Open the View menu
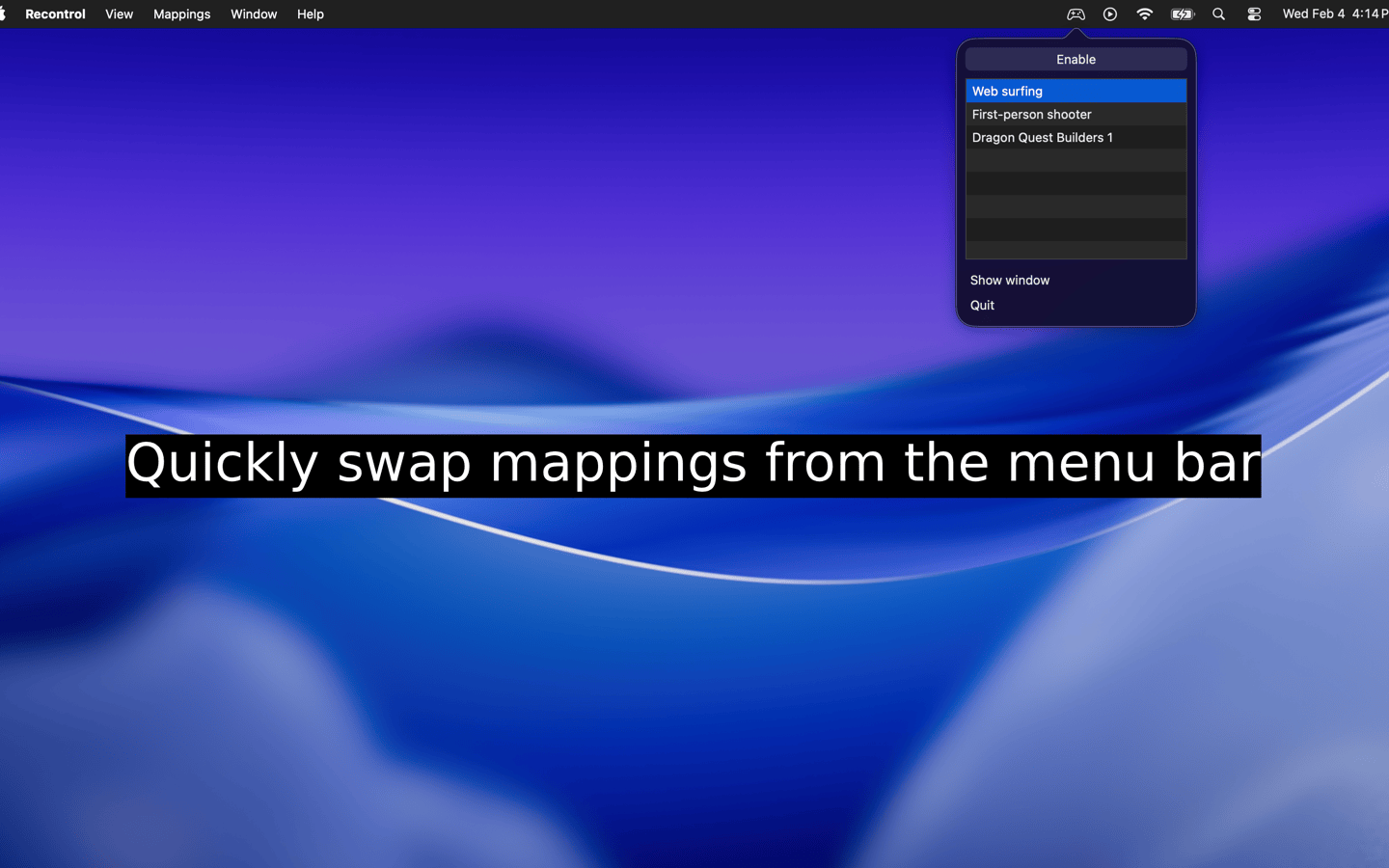 [119, 14]
